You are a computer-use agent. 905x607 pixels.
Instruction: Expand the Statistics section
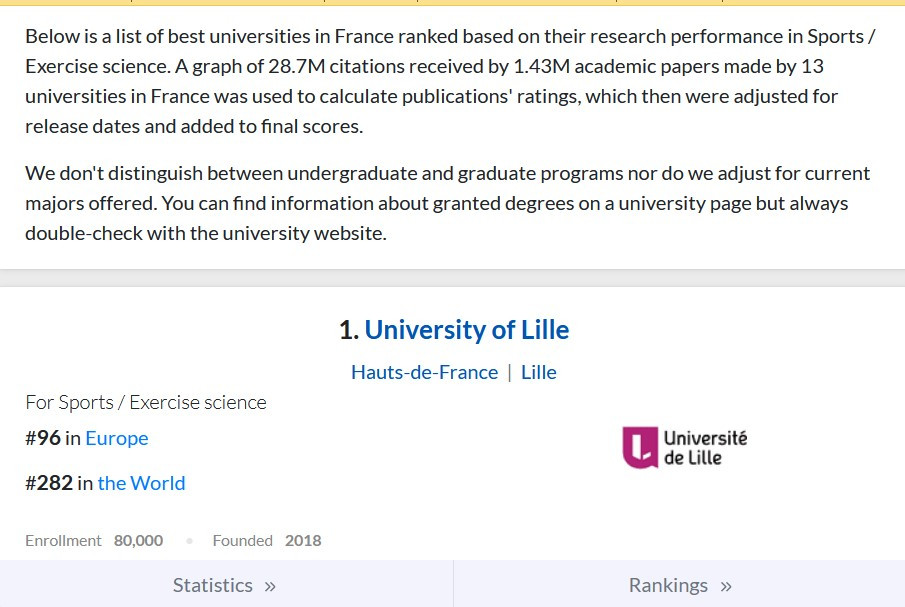(x=225, y=585)
